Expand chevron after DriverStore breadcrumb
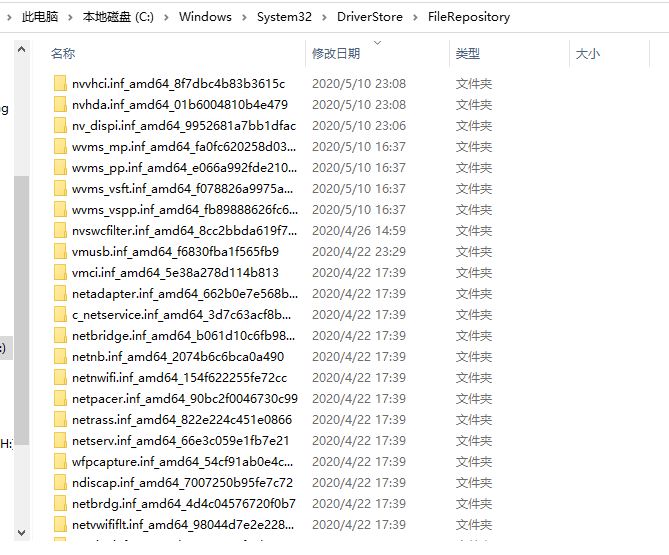Screen dimensions: 669x555 [415, 17]
